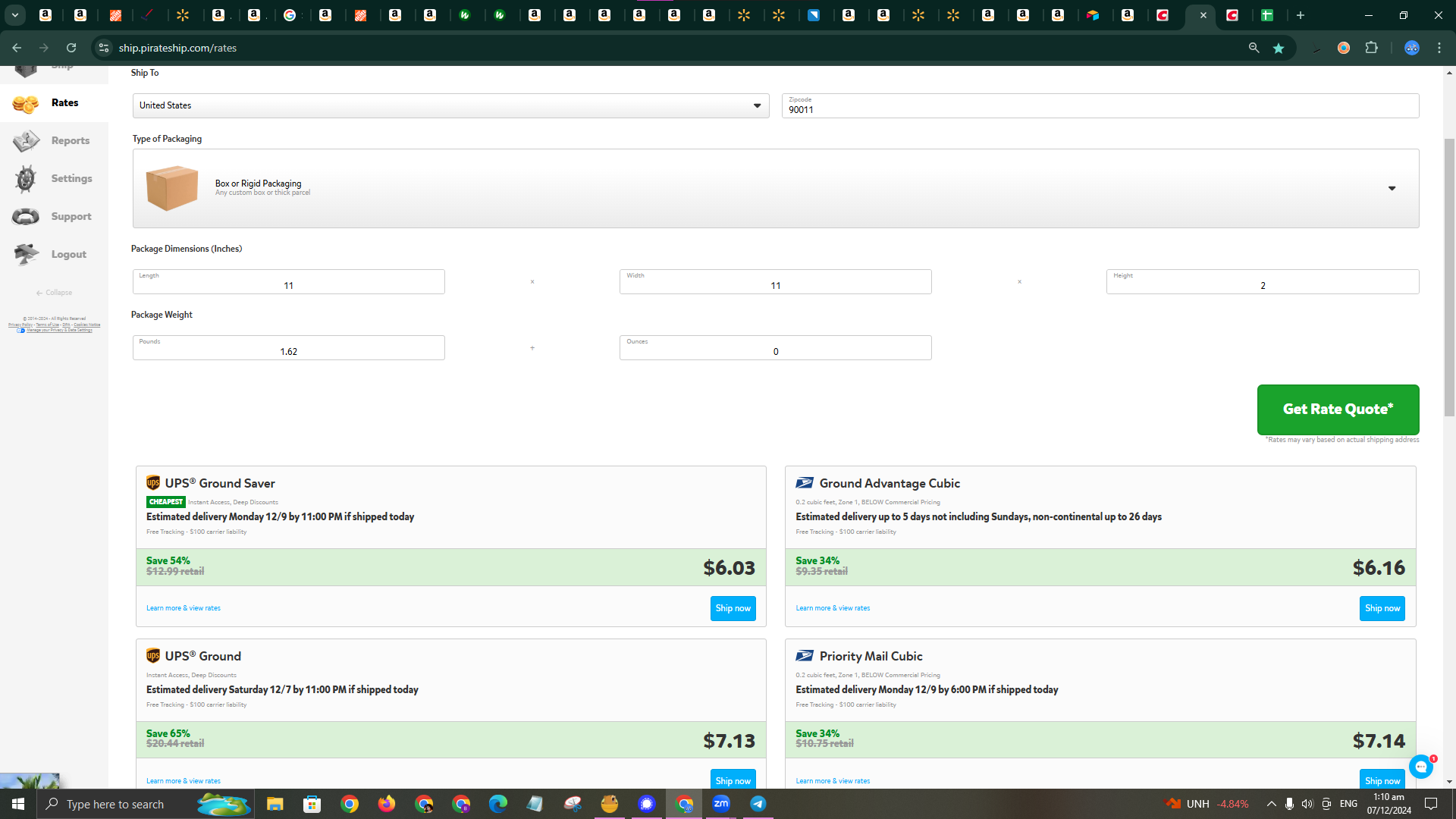Open the Chrome profile avatar
Image resolution: width=1456 pixels, height=819 pixels.
click(1411, 48)
